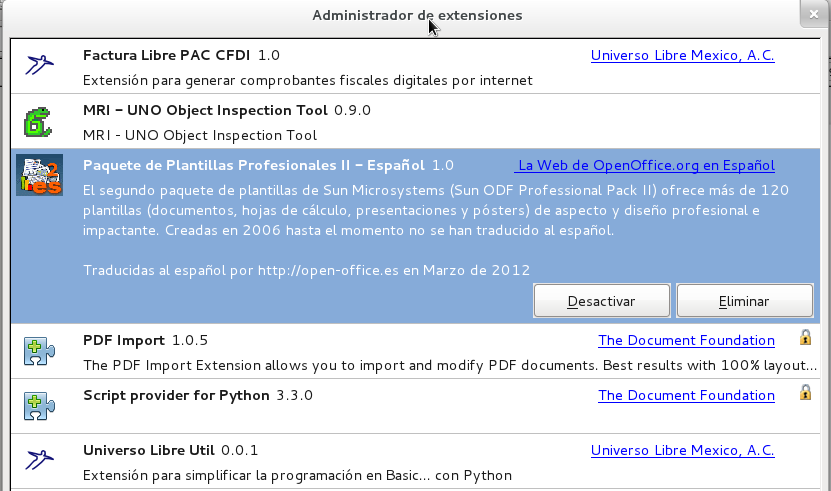Open The Document Foundation link for PDF Import
831x491 pixels.
pos(686,340)
